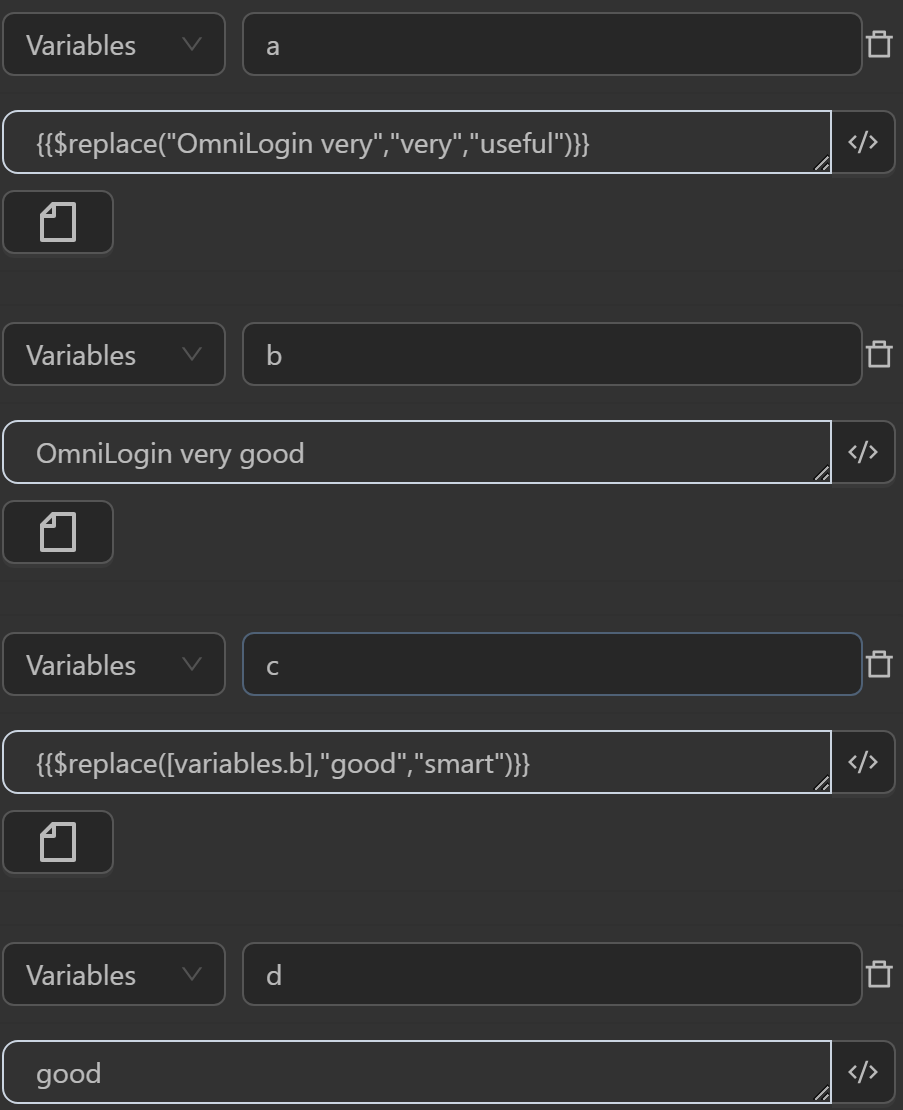
Task: Click file icon button below variable a
Action: 58,222
